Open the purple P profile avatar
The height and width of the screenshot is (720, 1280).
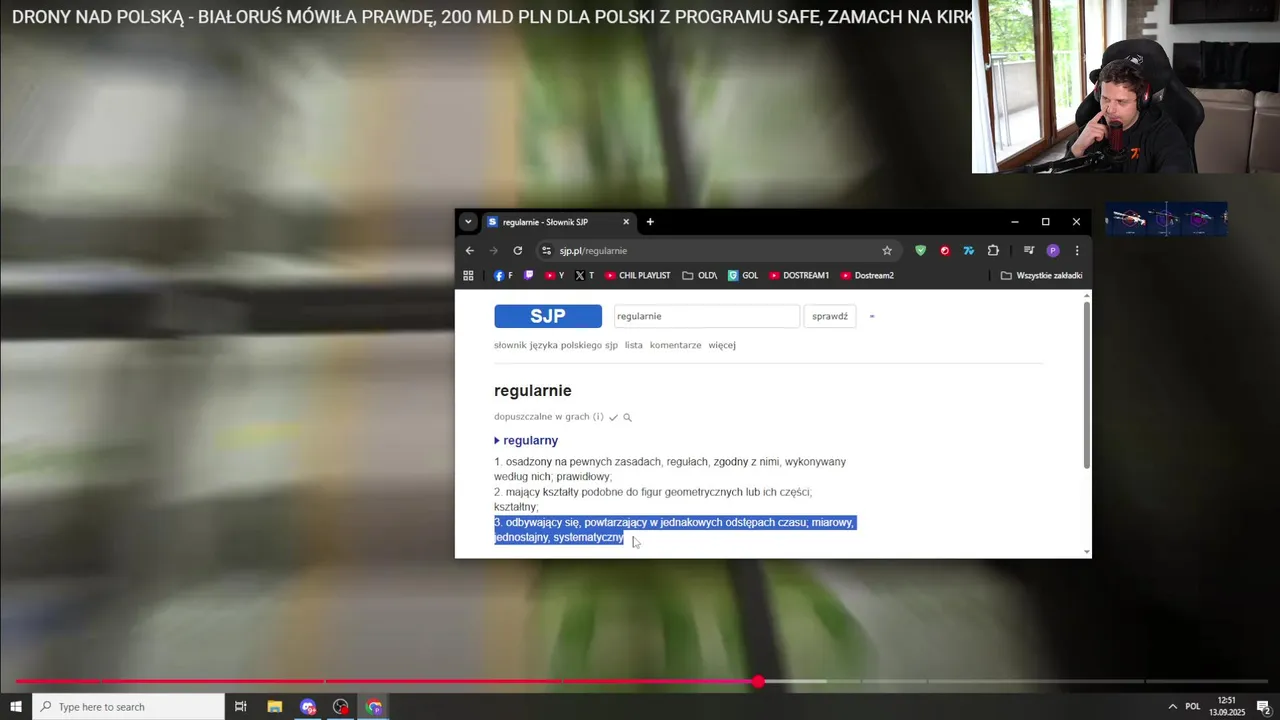coord(1053,251)
